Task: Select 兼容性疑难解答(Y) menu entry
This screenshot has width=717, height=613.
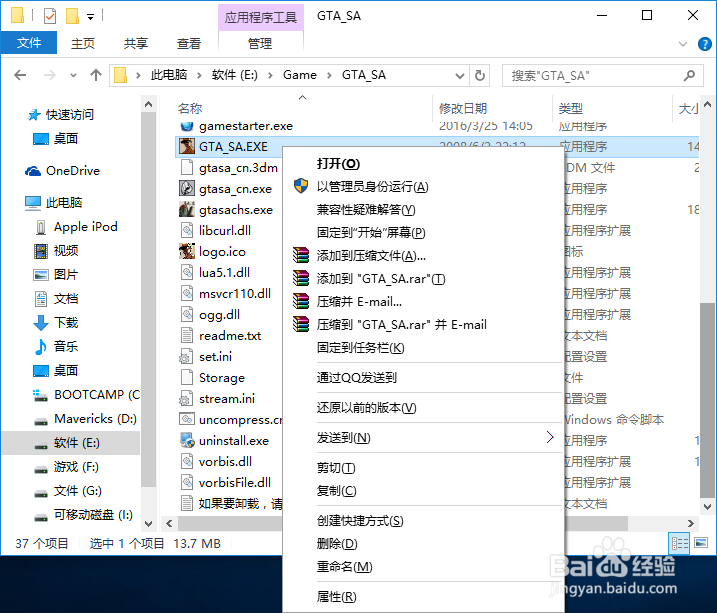Action: click(x=423, y=209)
